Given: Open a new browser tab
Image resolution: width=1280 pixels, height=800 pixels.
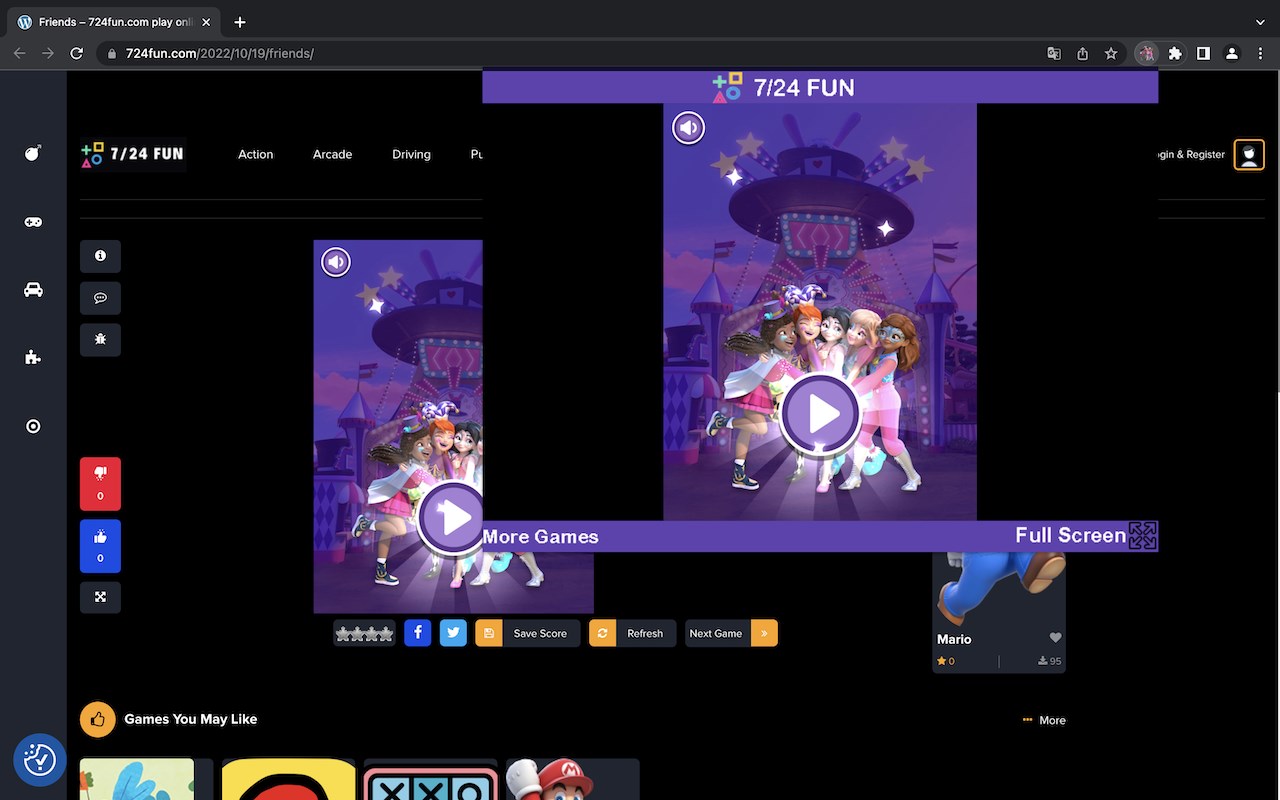Looking at the screenshot, I should click(x=240, y=22).
